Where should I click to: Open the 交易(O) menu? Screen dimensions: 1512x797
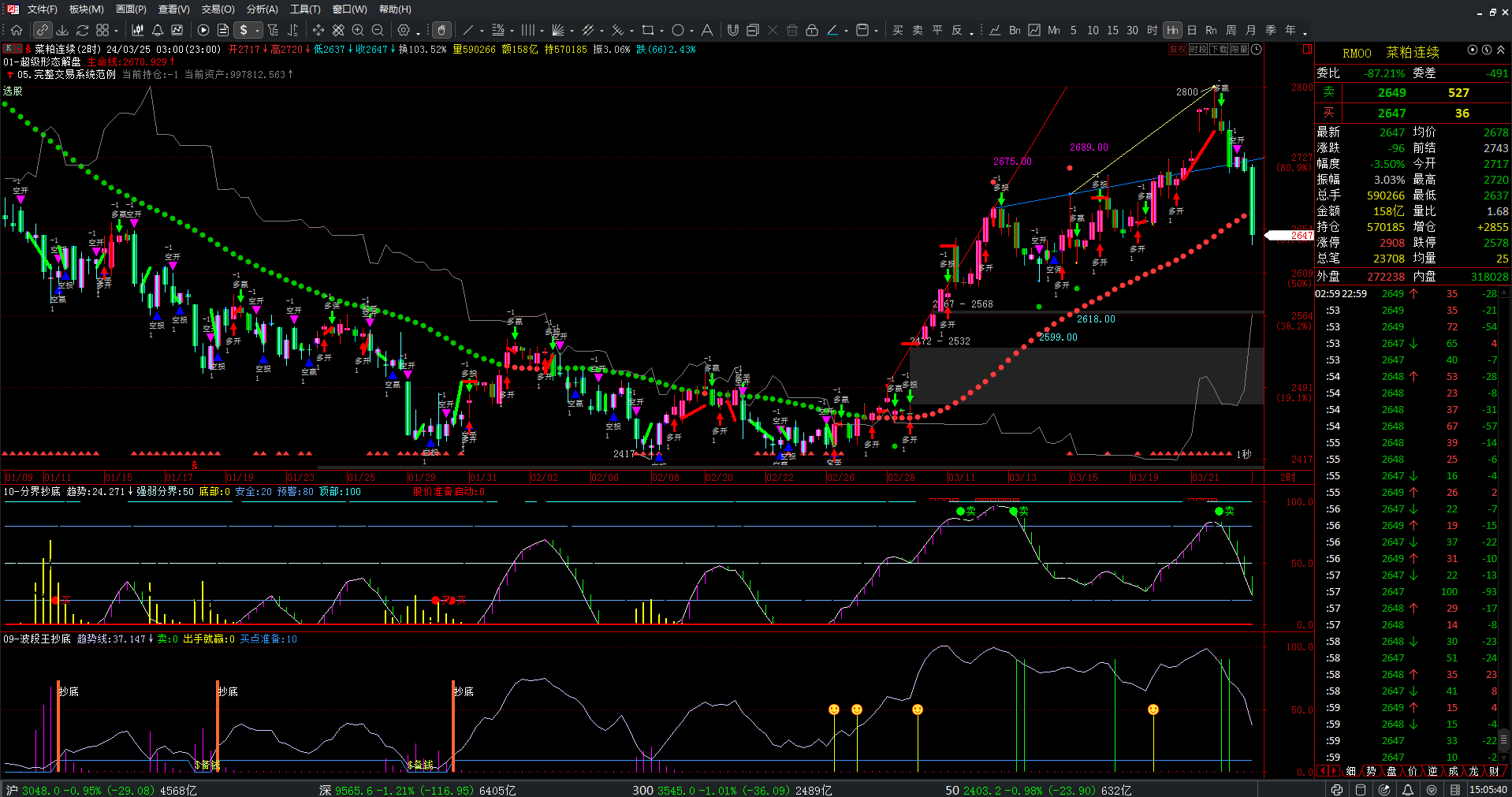(218, 9)
